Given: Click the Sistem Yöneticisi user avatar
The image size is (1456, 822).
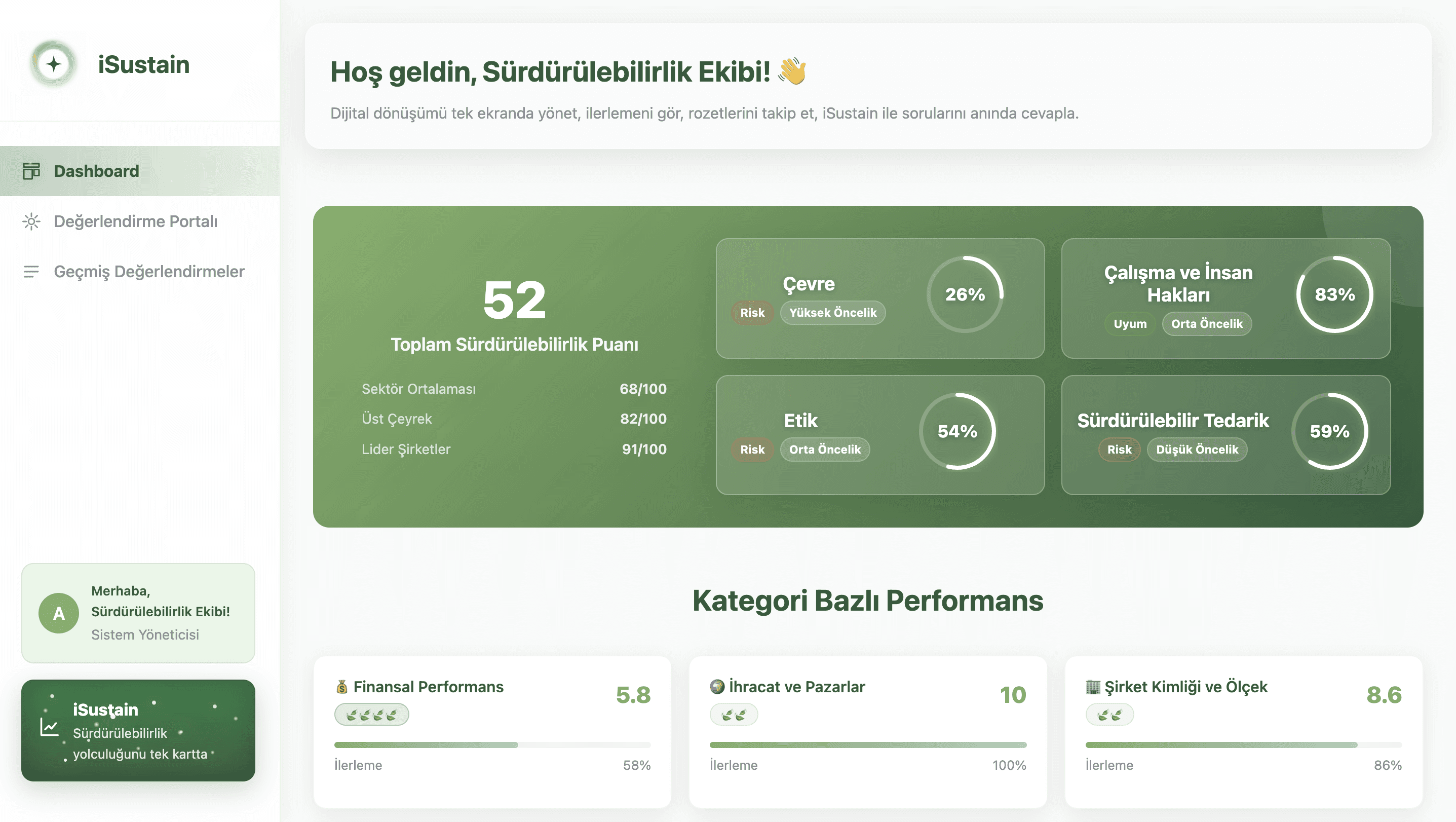Looking at the screenshot, I should click(x=58, y=612).
